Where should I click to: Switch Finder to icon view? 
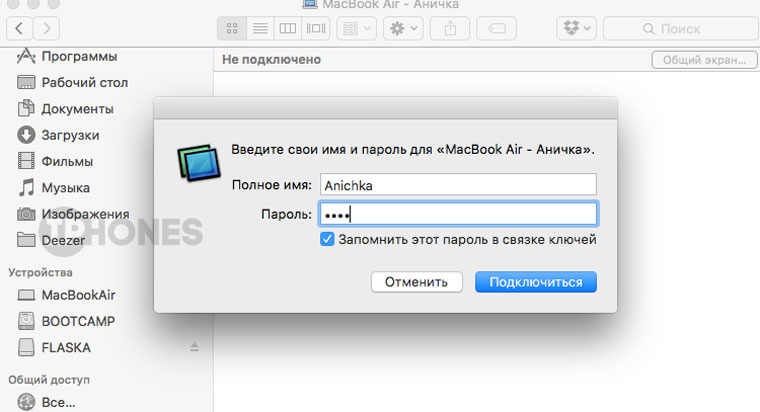click(232, 29)
